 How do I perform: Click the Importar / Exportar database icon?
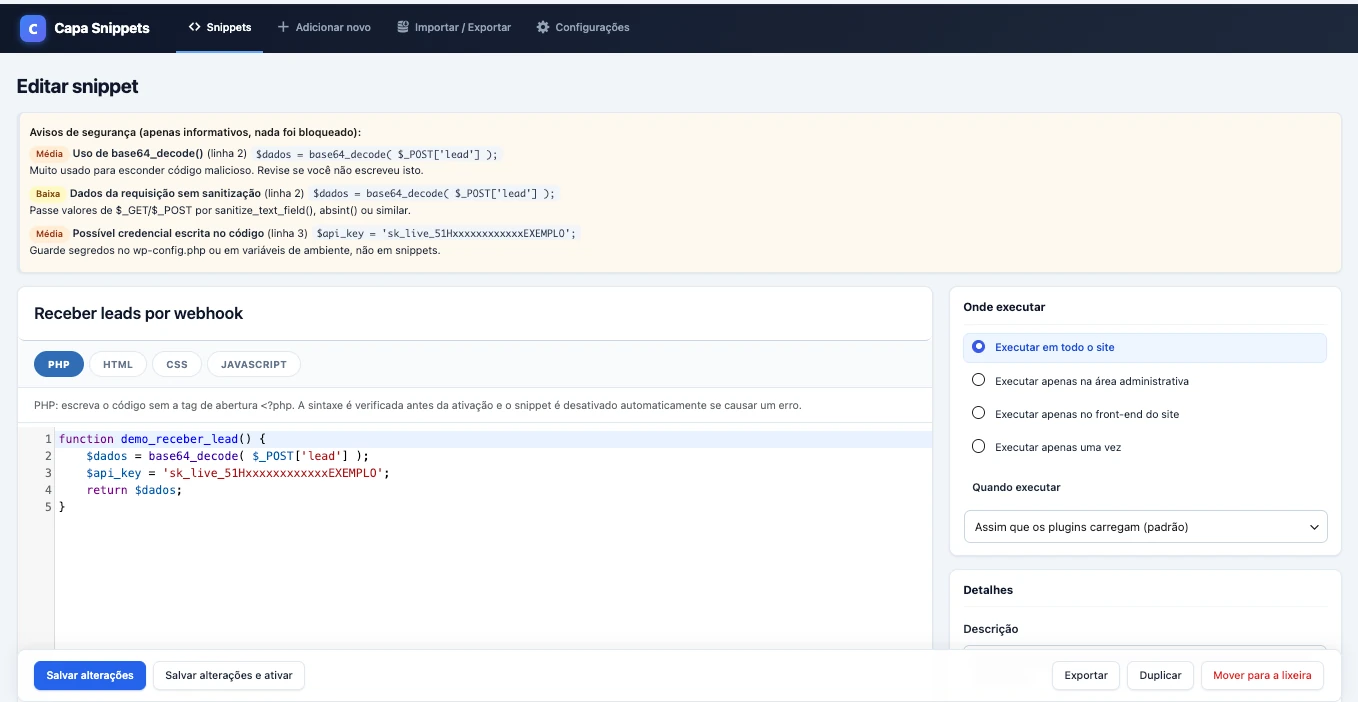402,27
